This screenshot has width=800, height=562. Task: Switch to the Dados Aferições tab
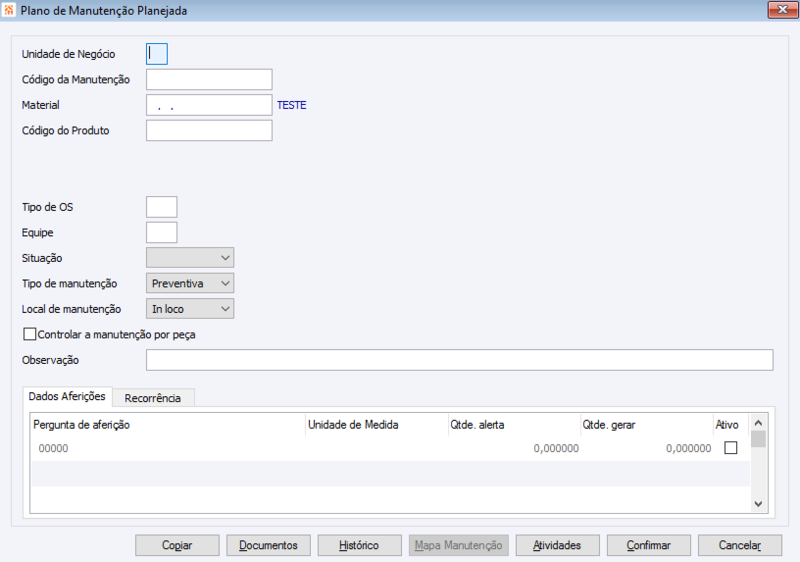67,396
